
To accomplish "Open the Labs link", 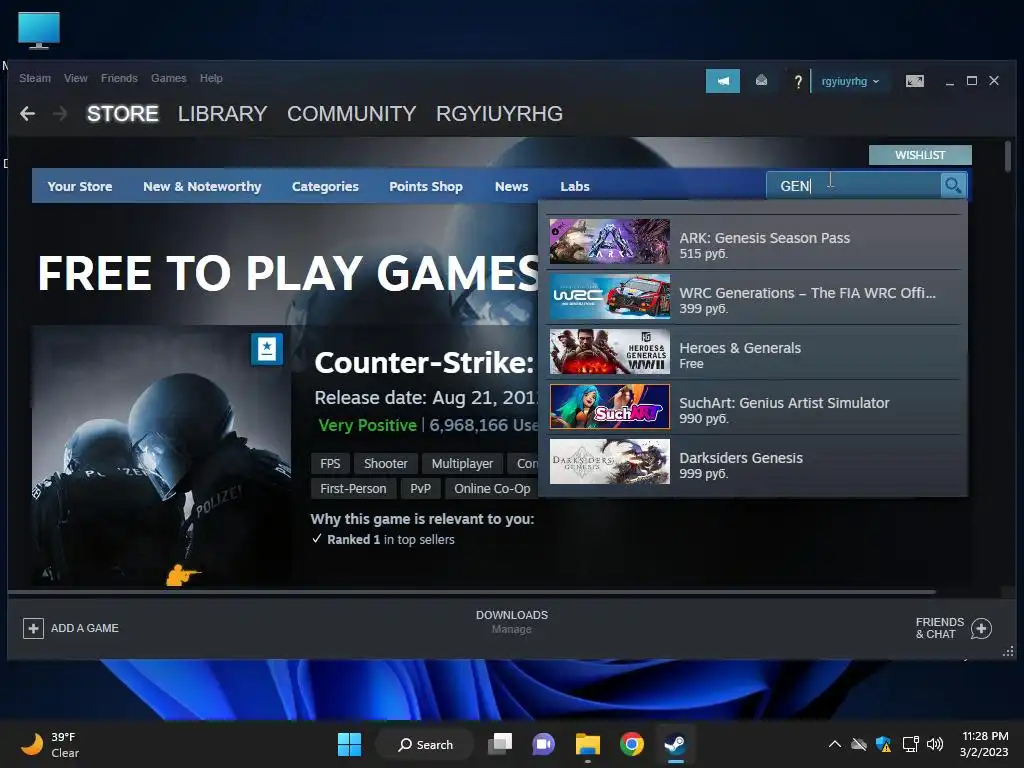I will click(x=575, y=186).
